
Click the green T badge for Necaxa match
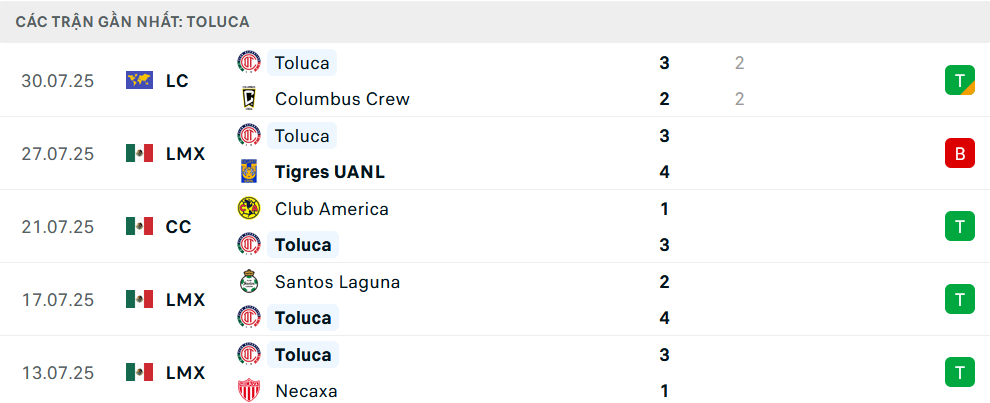960,372
